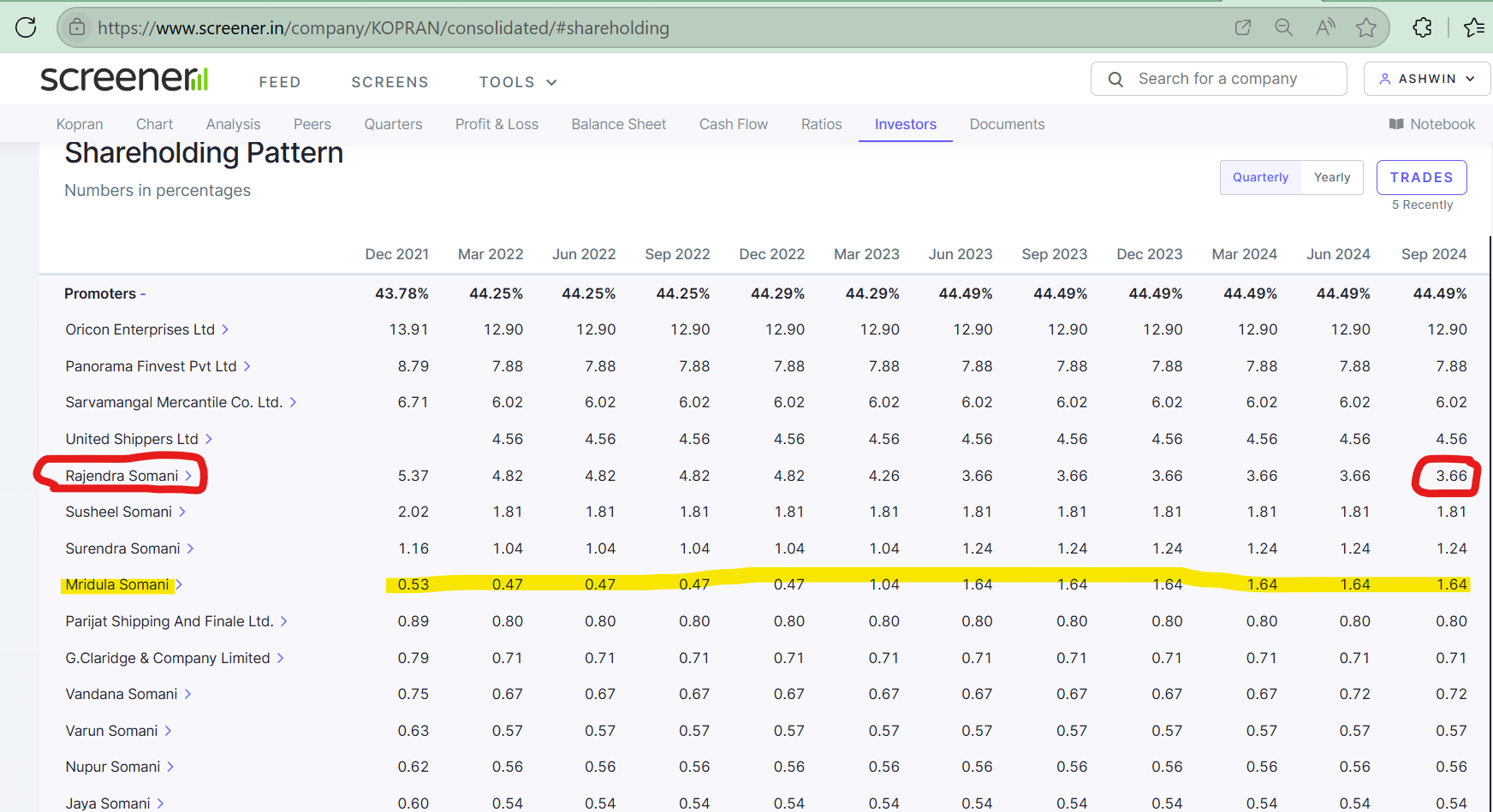Click the site info lock icon
The height and width of the screenshot is (812, 1493).
click(x=77, y=27)
